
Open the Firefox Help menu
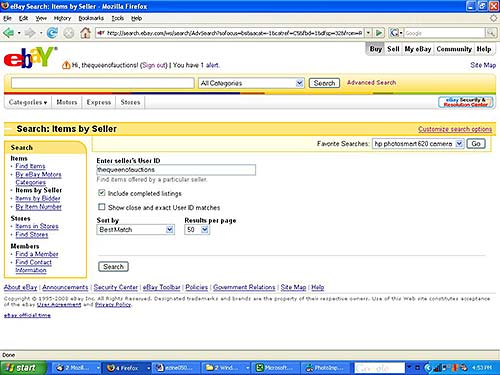tap(136, 18)
